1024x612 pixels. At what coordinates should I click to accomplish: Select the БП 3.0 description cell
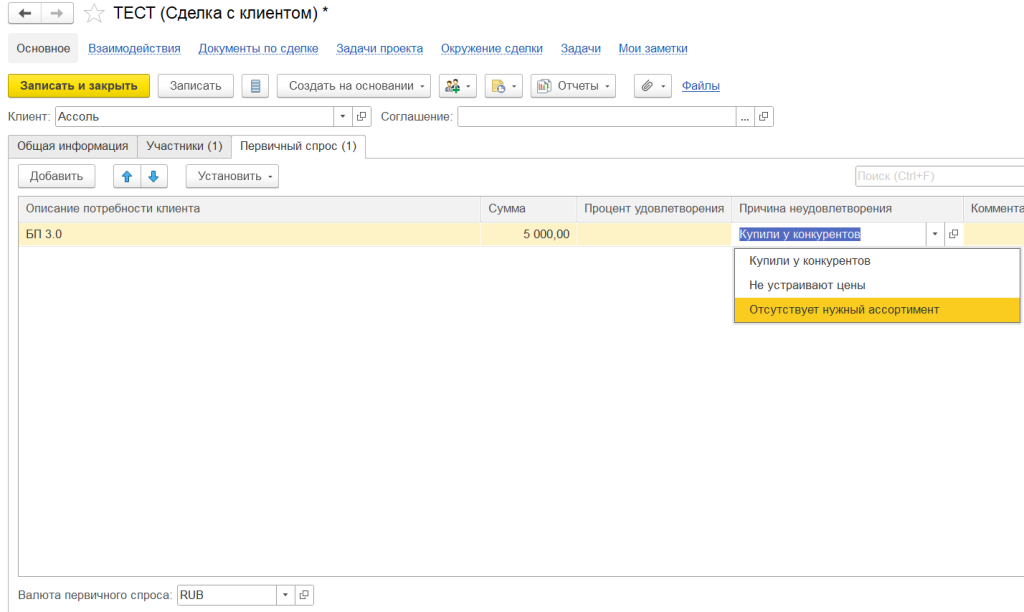coord(249,234)
